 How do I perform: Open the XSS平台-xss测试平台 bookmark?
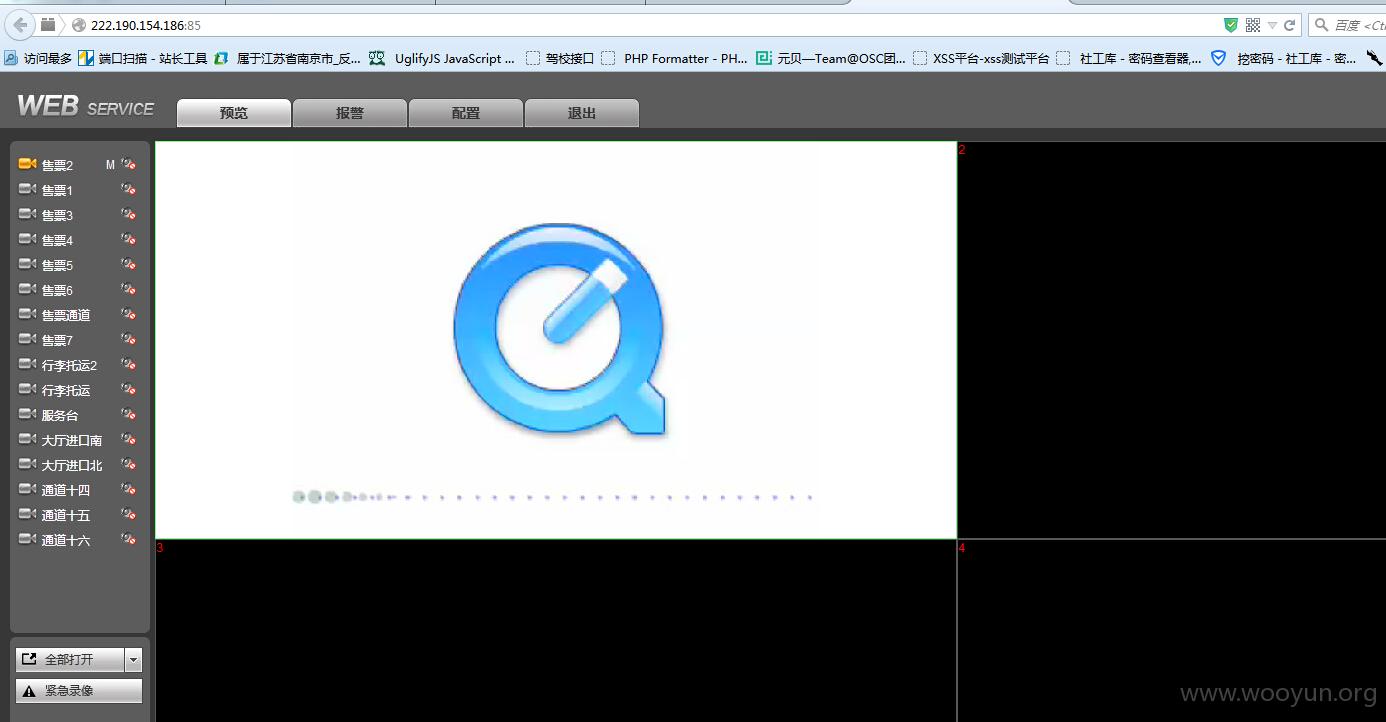point(981,59)
